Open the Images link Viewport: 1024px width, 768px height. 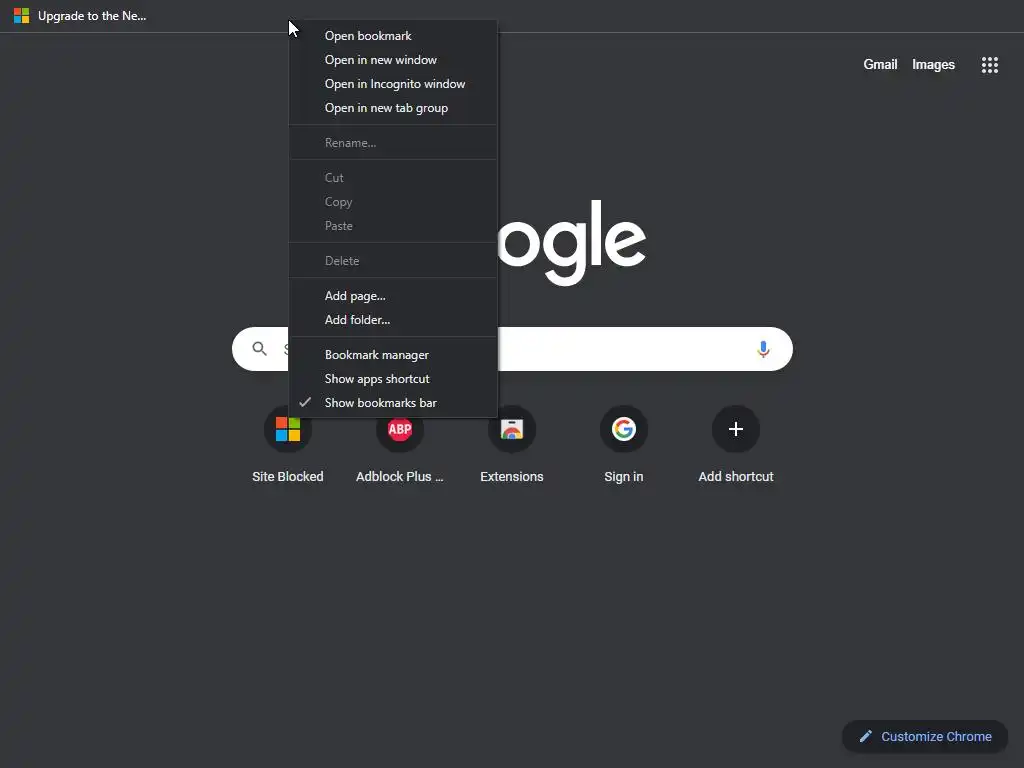[933, 65]
